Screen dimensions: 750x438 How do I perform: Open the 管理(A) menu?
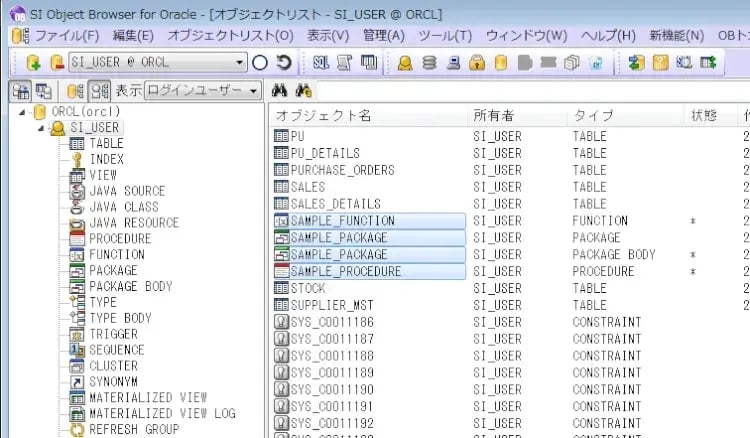point(384,35)
